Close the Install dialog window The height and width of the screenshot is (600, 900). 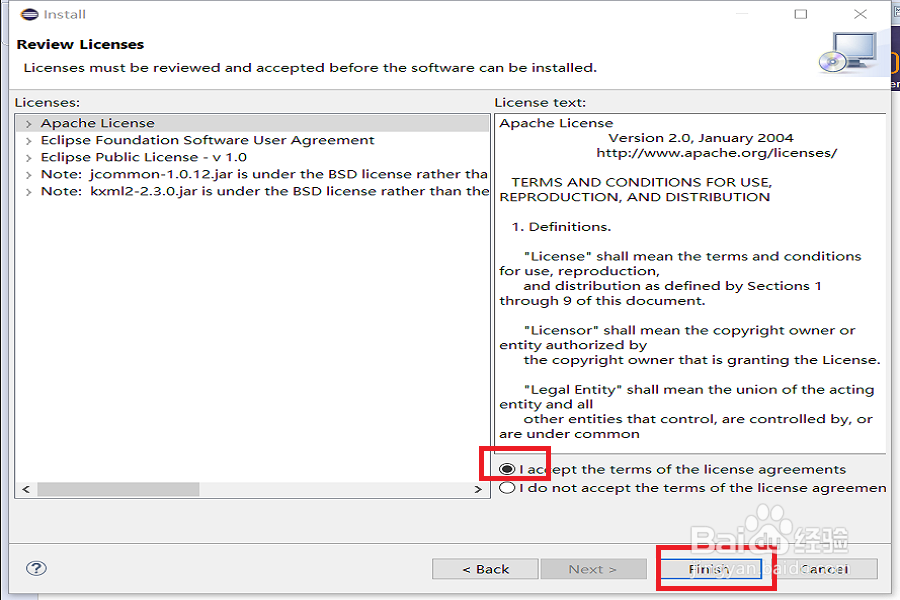[x=860, y=14]
